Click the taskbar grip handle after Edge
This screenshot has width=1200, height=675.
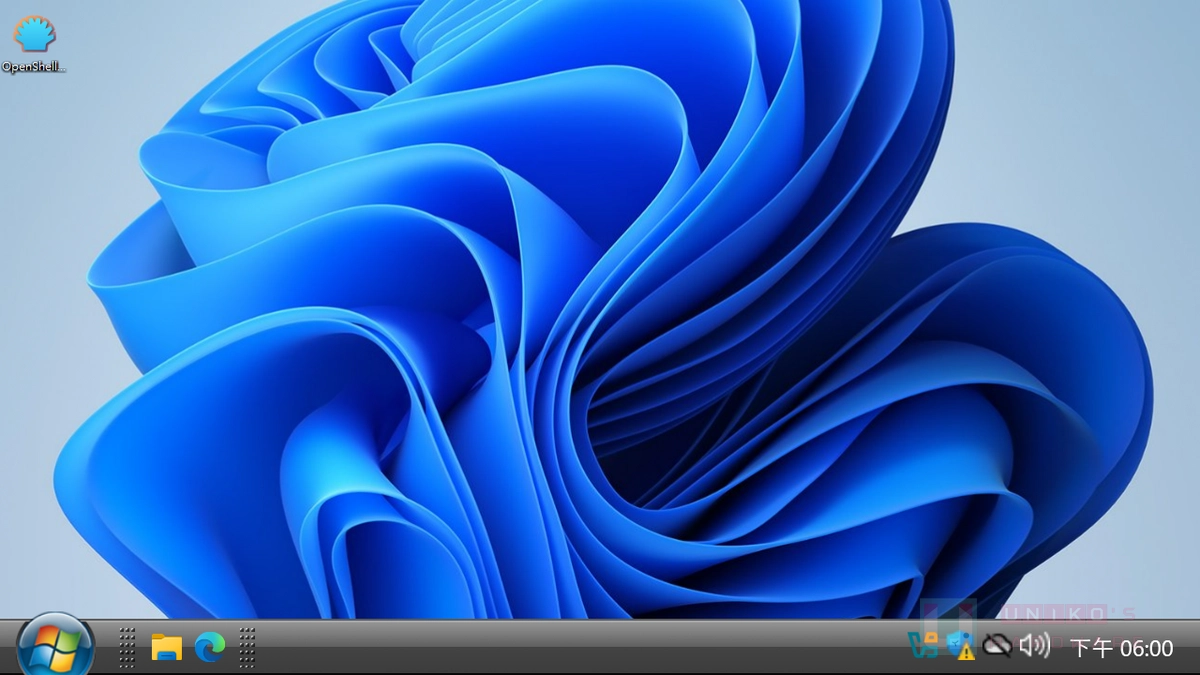247,647
